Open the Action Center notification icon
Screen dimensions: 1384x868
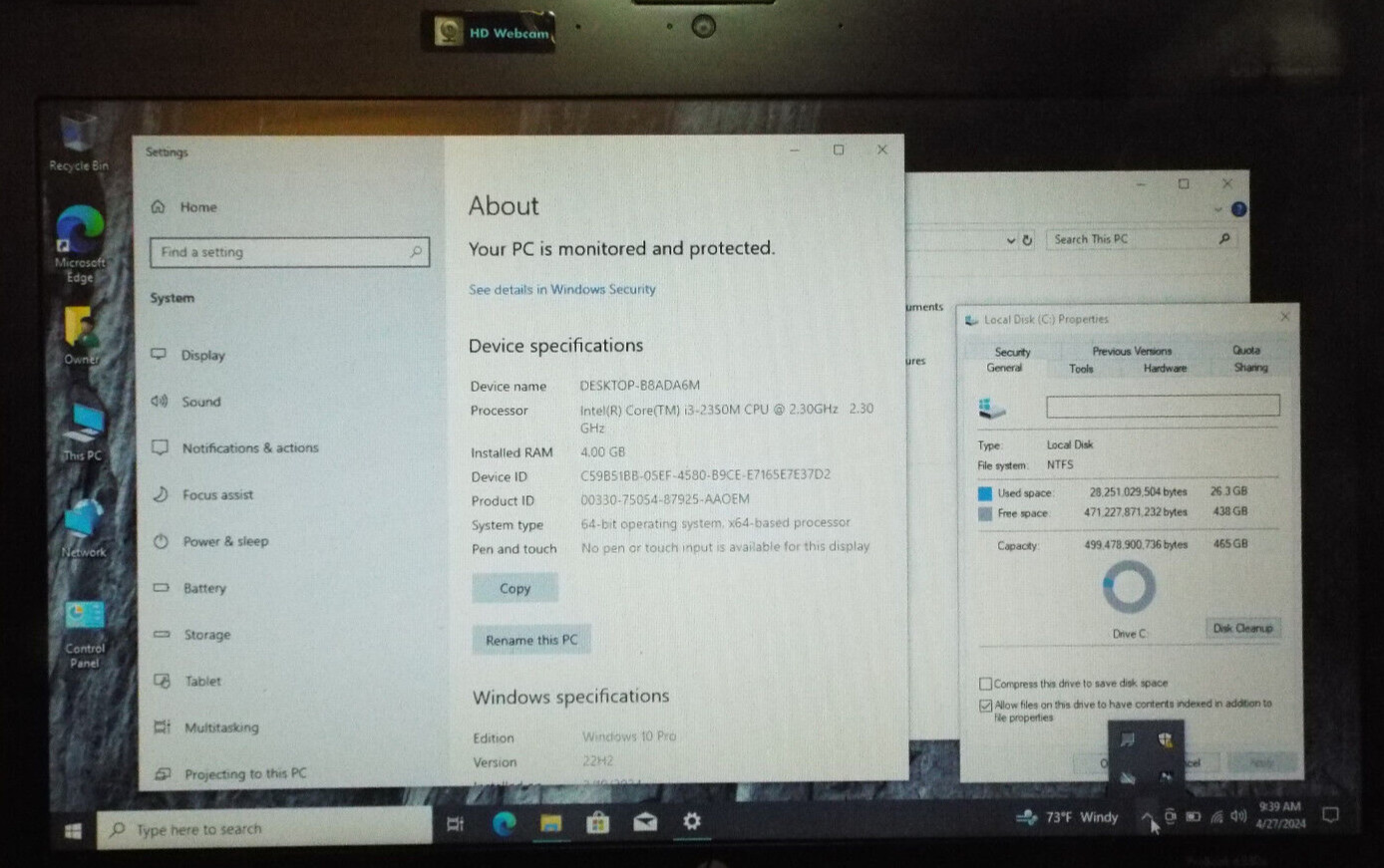pos(1330,814)
